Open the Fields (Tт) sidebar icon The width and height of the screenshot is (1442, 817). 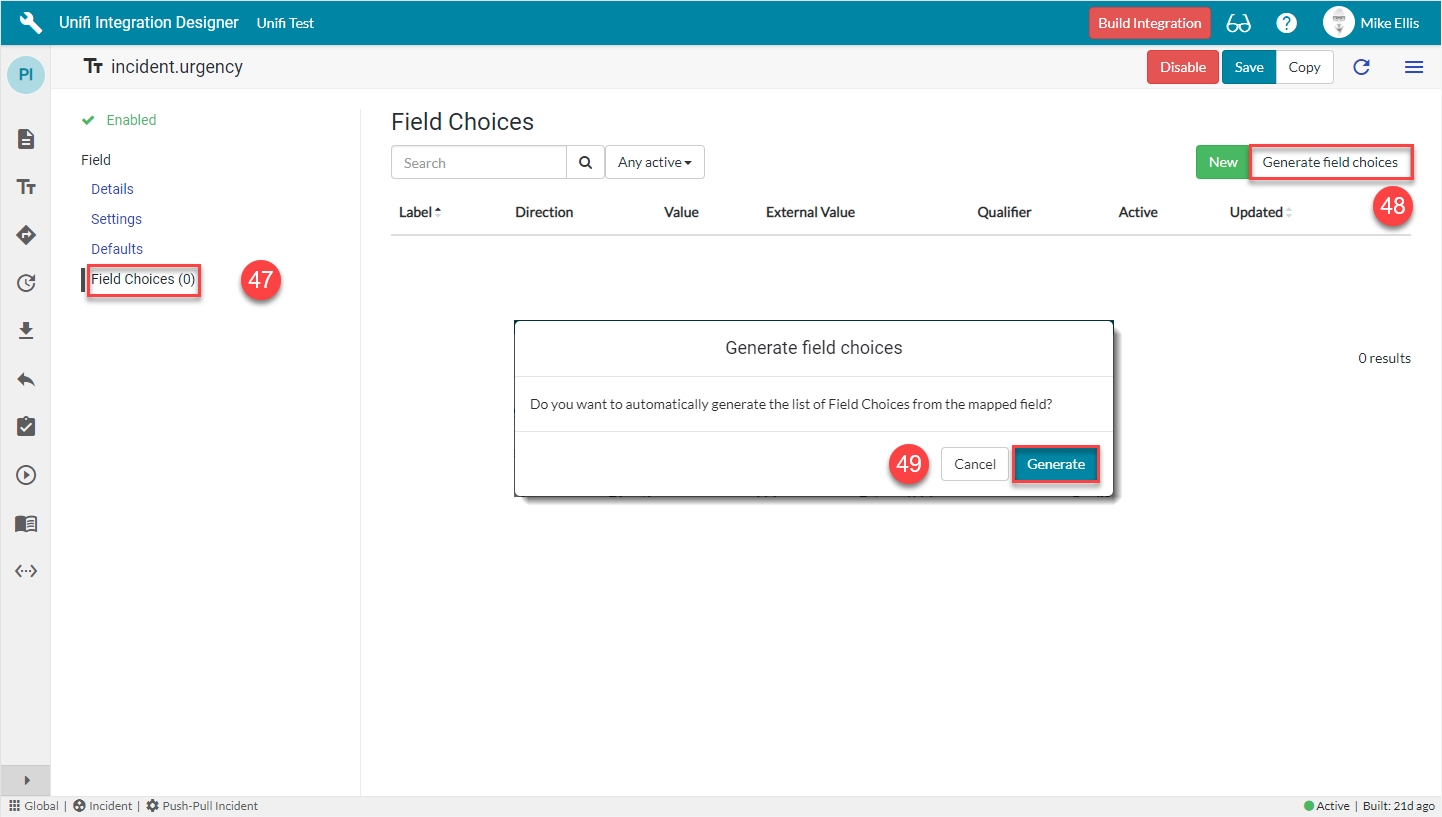tap(26, 187)
